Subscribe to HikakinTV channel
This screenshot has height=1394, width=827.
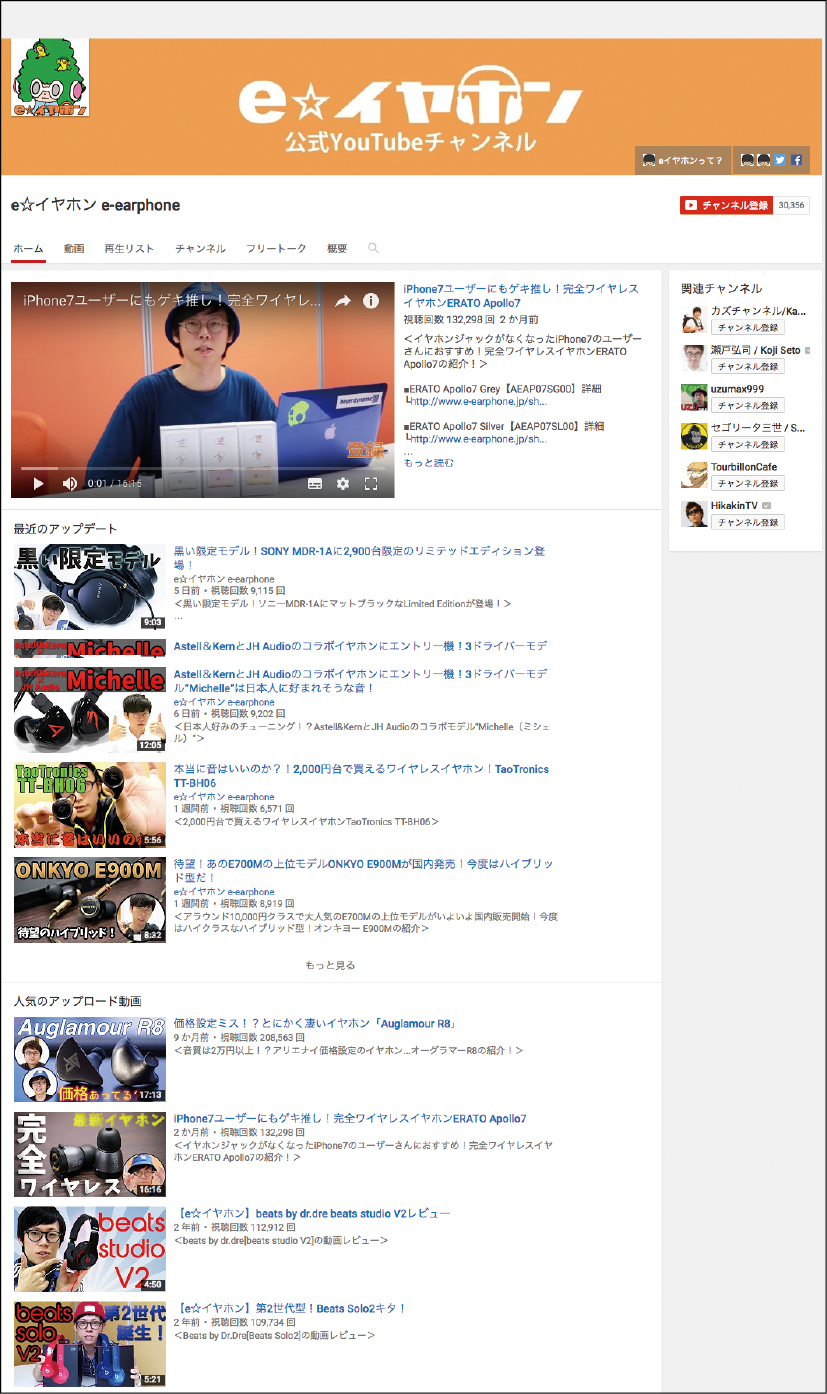(x=747, y=522)
